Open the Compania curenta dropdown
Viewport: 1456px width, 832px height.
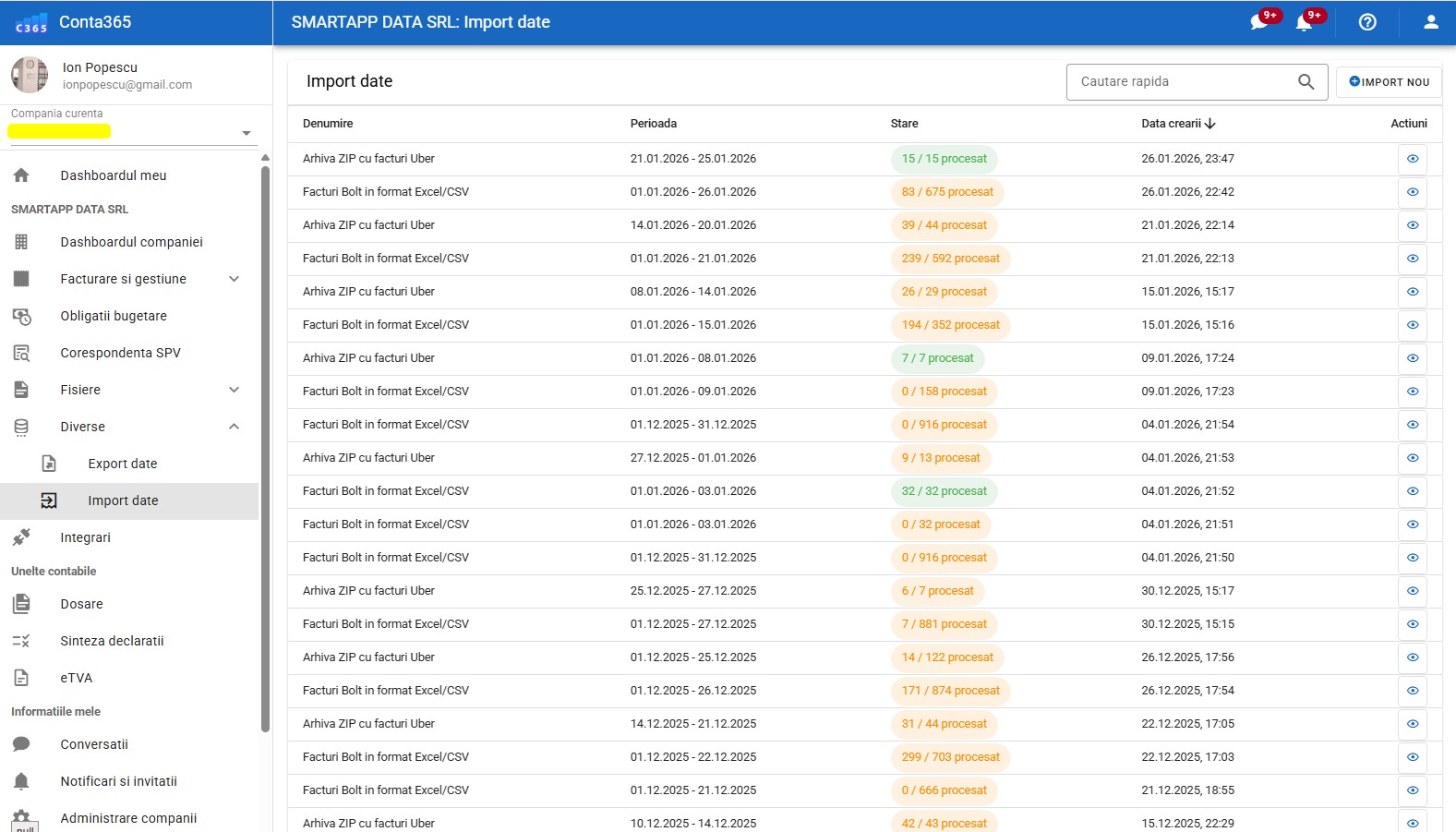pos(246,133)
